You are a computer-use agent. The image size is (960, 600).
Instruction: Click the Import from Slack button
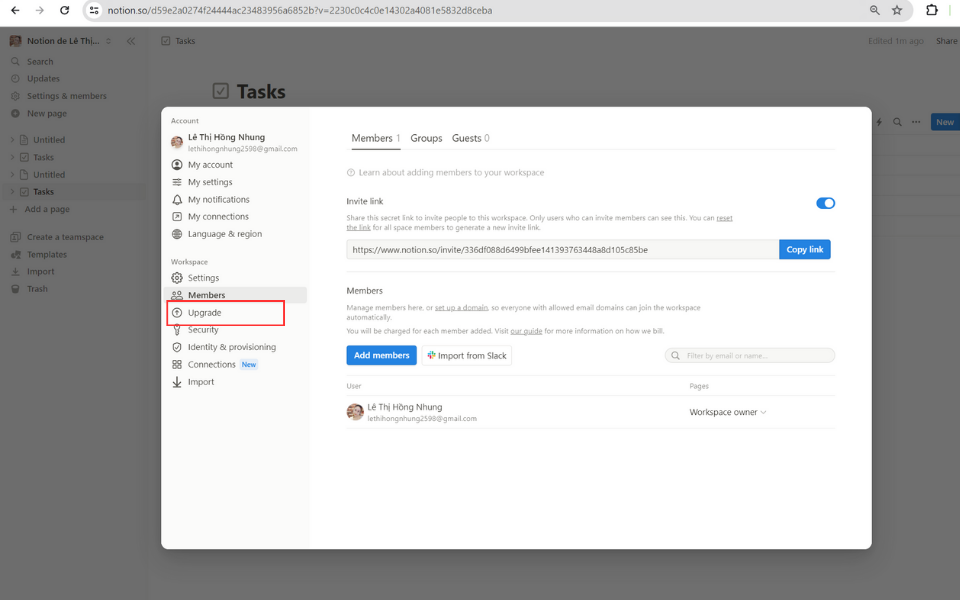(x=466, y=355)
